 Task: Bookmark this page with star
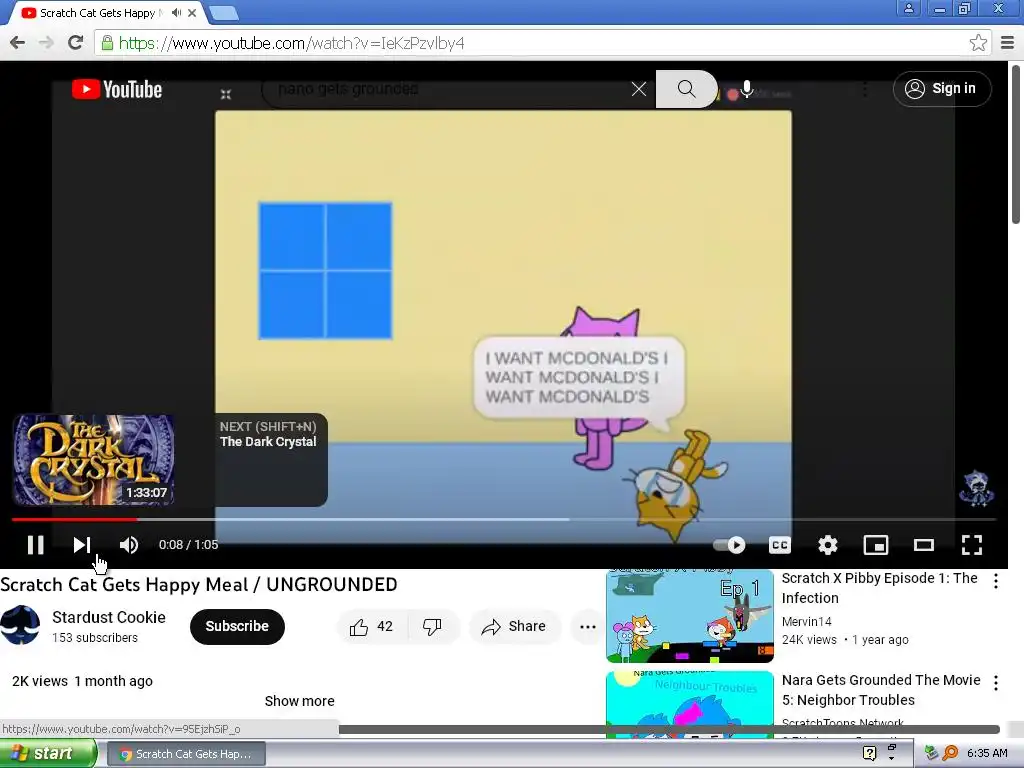tap(978, 43)
